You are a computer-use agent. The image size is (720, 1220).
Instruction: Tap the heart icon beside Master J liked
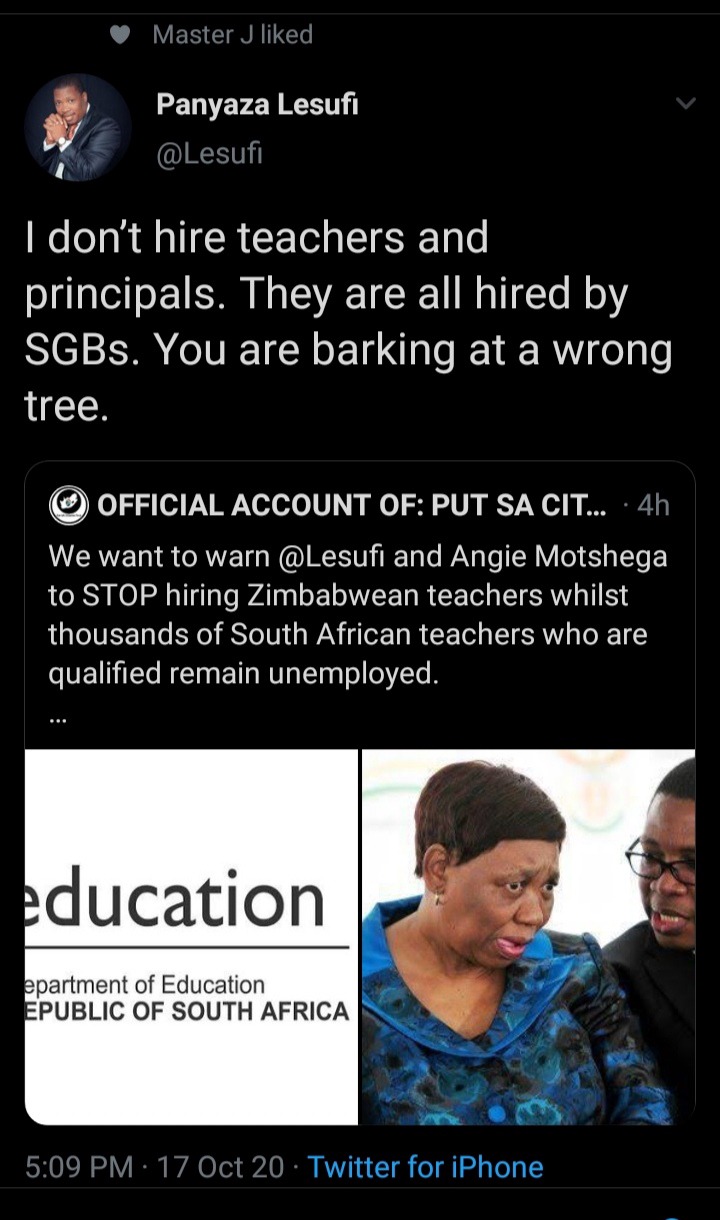(x=120, y=35)
